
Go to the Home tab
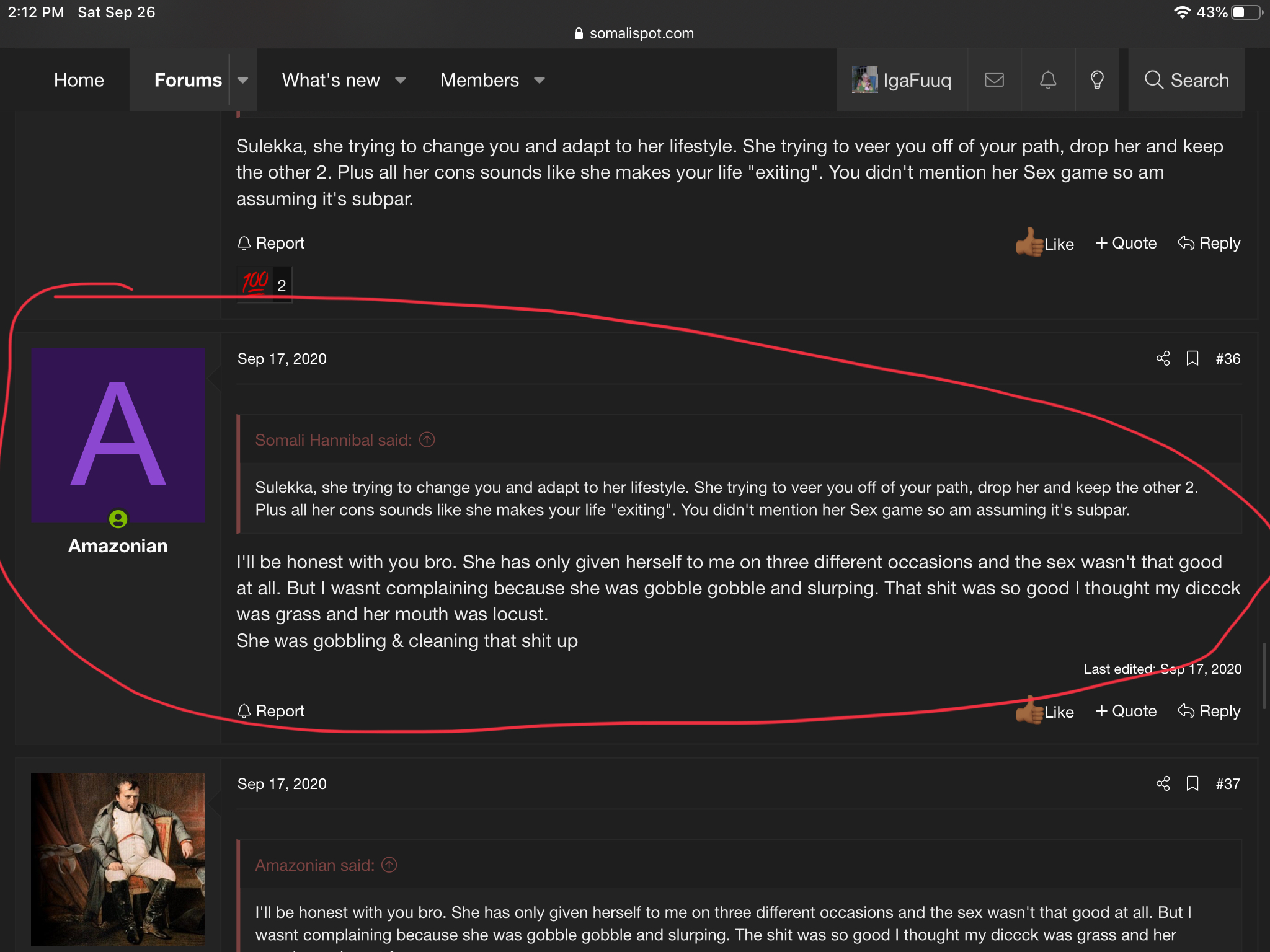(x=79, y=80)
